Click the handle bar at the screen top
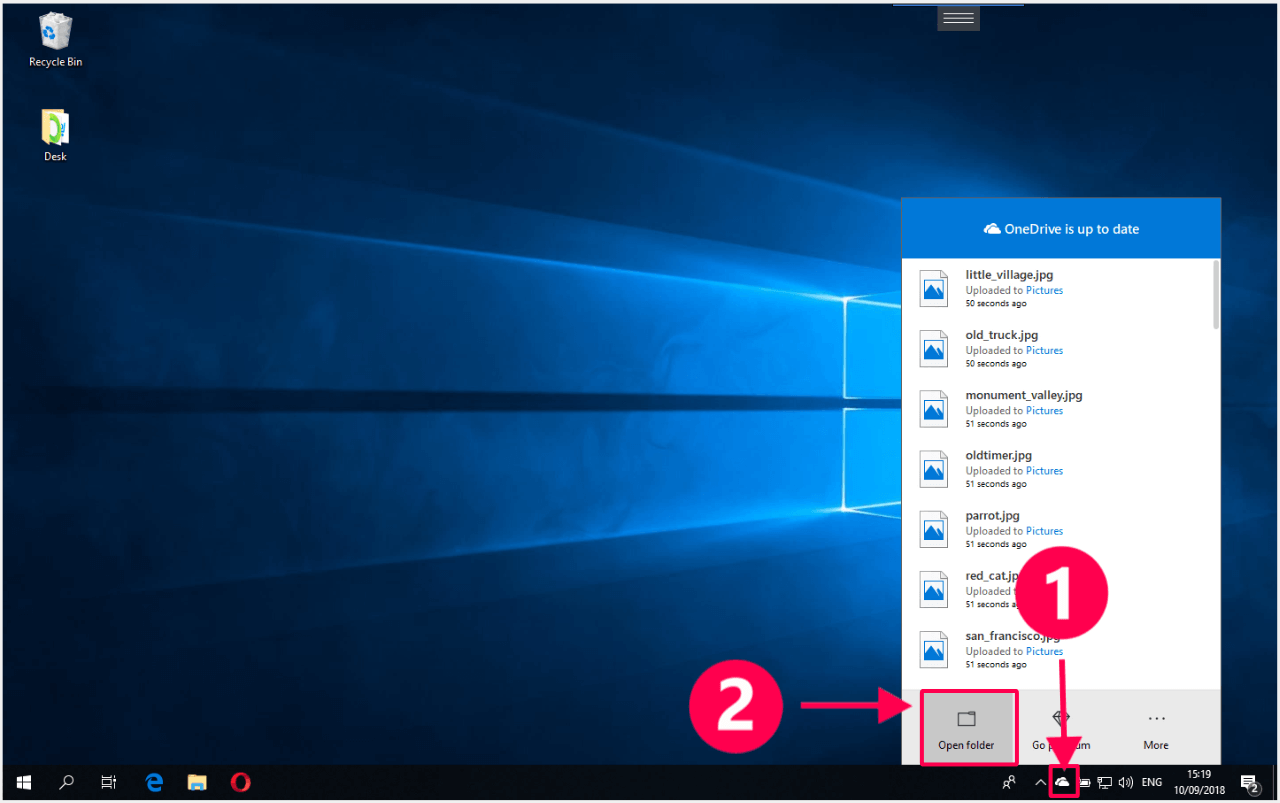 point(958,17)
